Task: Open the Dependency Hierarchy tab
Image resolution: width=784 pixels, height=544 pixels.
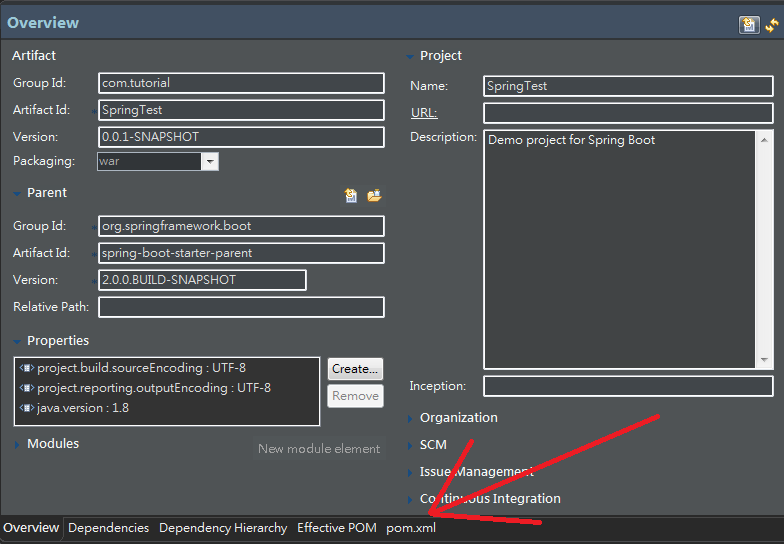Action: tap(223, 528)
